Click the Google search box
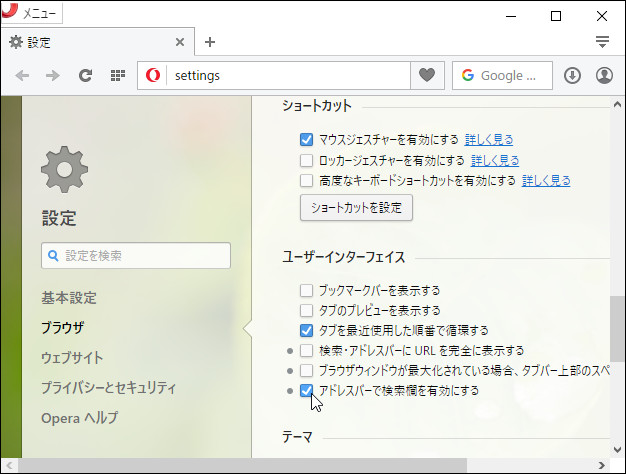The width and height of the screenshot is (626, 474). pos(502,75)
